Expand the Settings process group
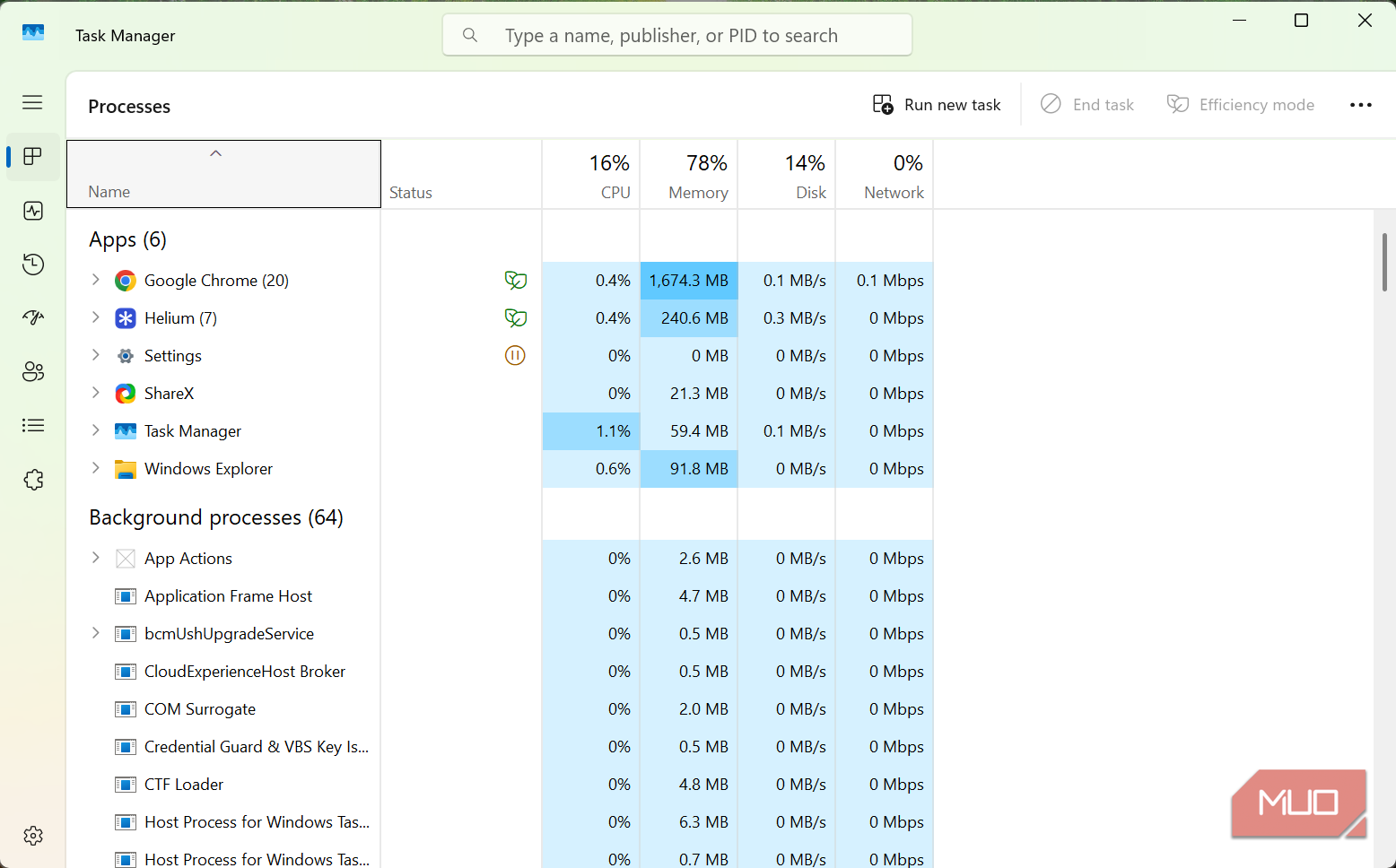The width and height of the screenshot is (1396, 868). 96,355
